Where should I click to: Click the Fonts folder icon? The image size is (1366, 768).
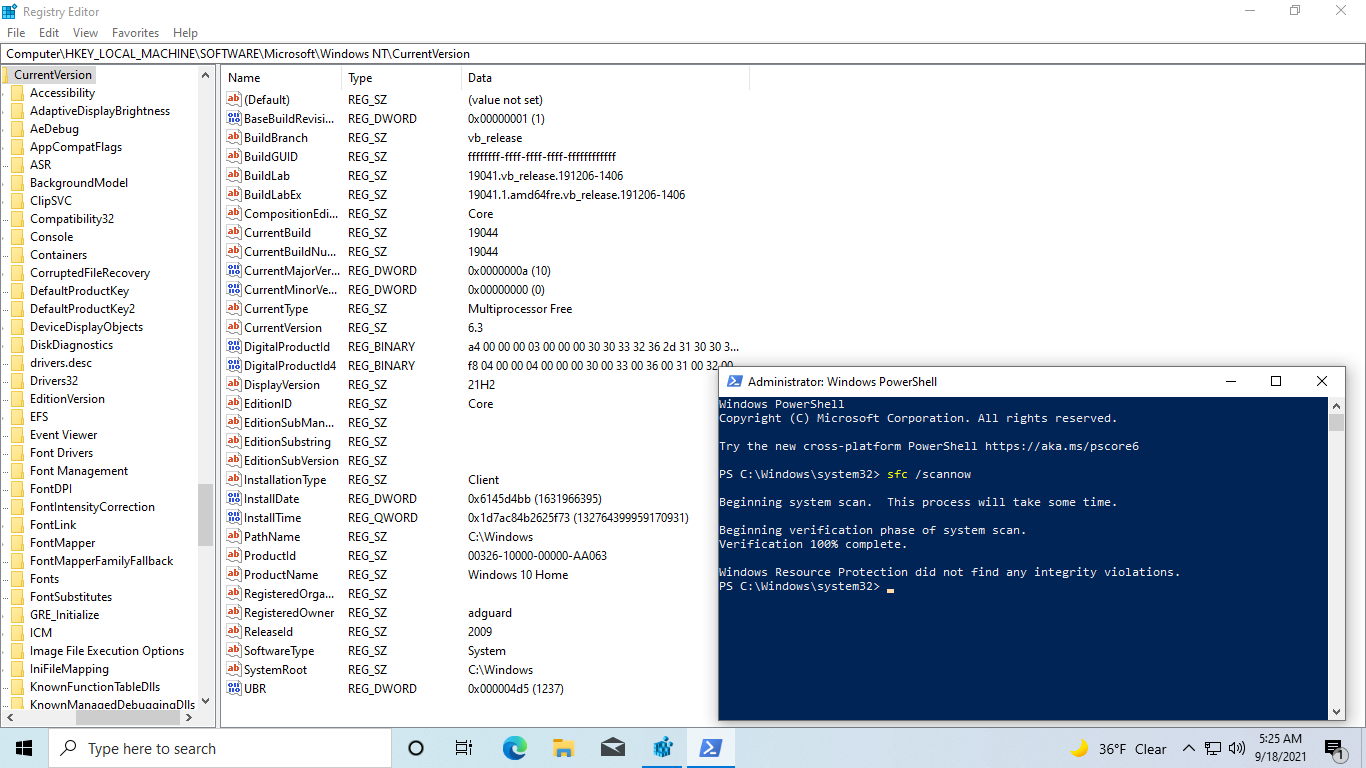tap(17, 579)
